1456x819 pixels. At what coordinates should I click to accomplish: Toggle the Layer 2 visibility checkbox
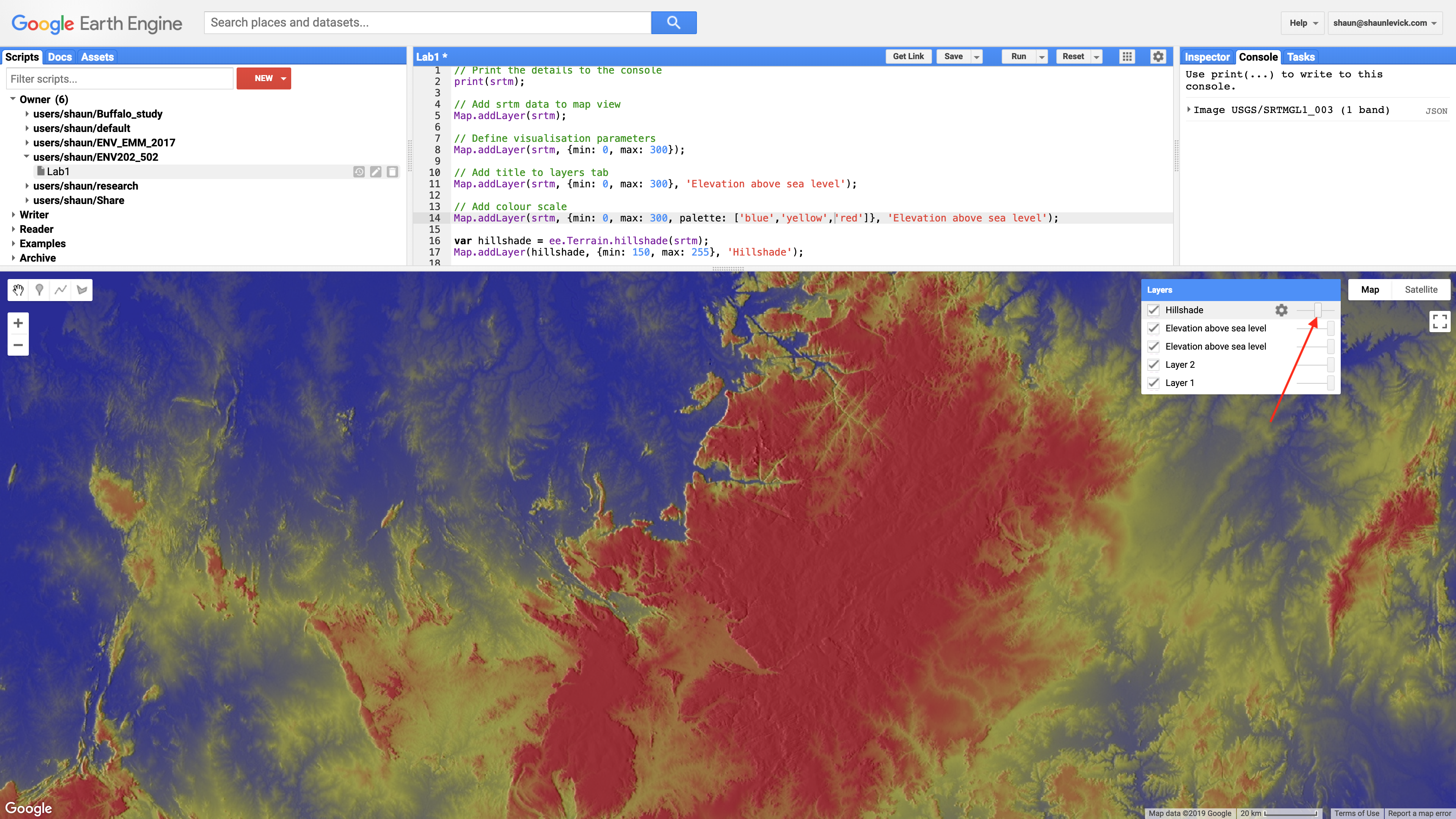[x=1154, y=364]
